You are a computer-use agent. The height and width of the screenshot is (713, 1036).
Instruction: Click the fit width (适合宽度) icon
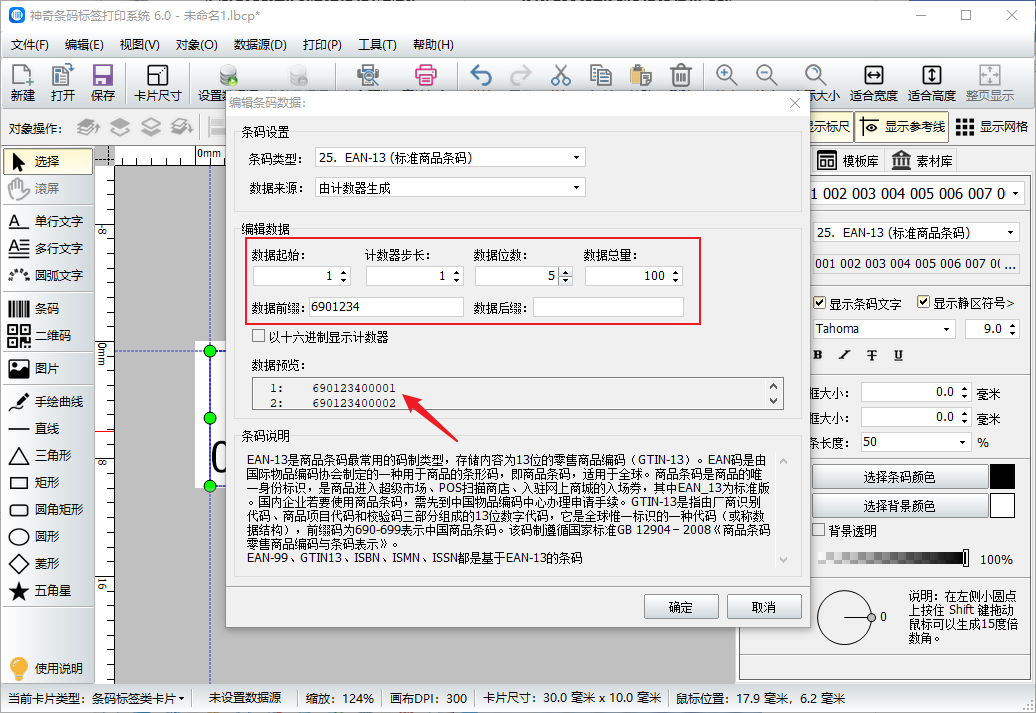click(x=873, y=83)
